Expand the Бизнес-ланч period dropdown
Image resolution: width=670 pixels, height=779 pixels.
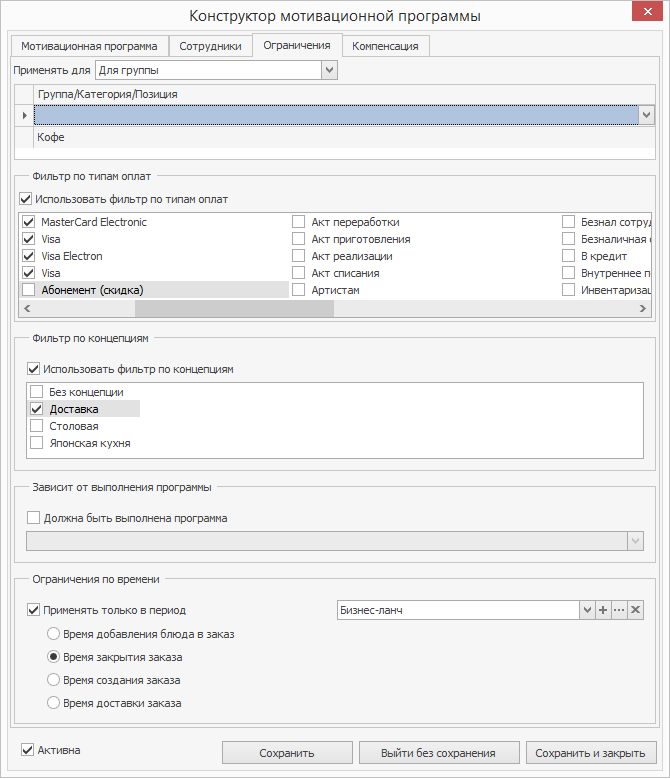coord(587,610)
